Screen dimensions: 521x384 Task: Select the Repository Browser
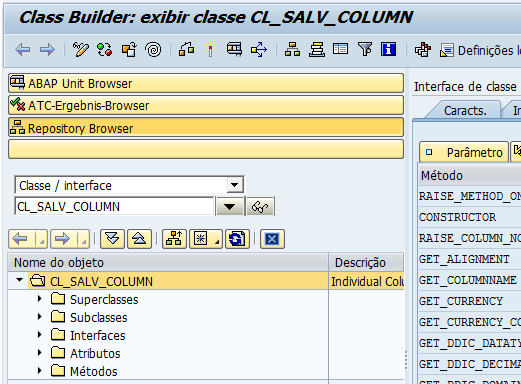pos(206,128)
